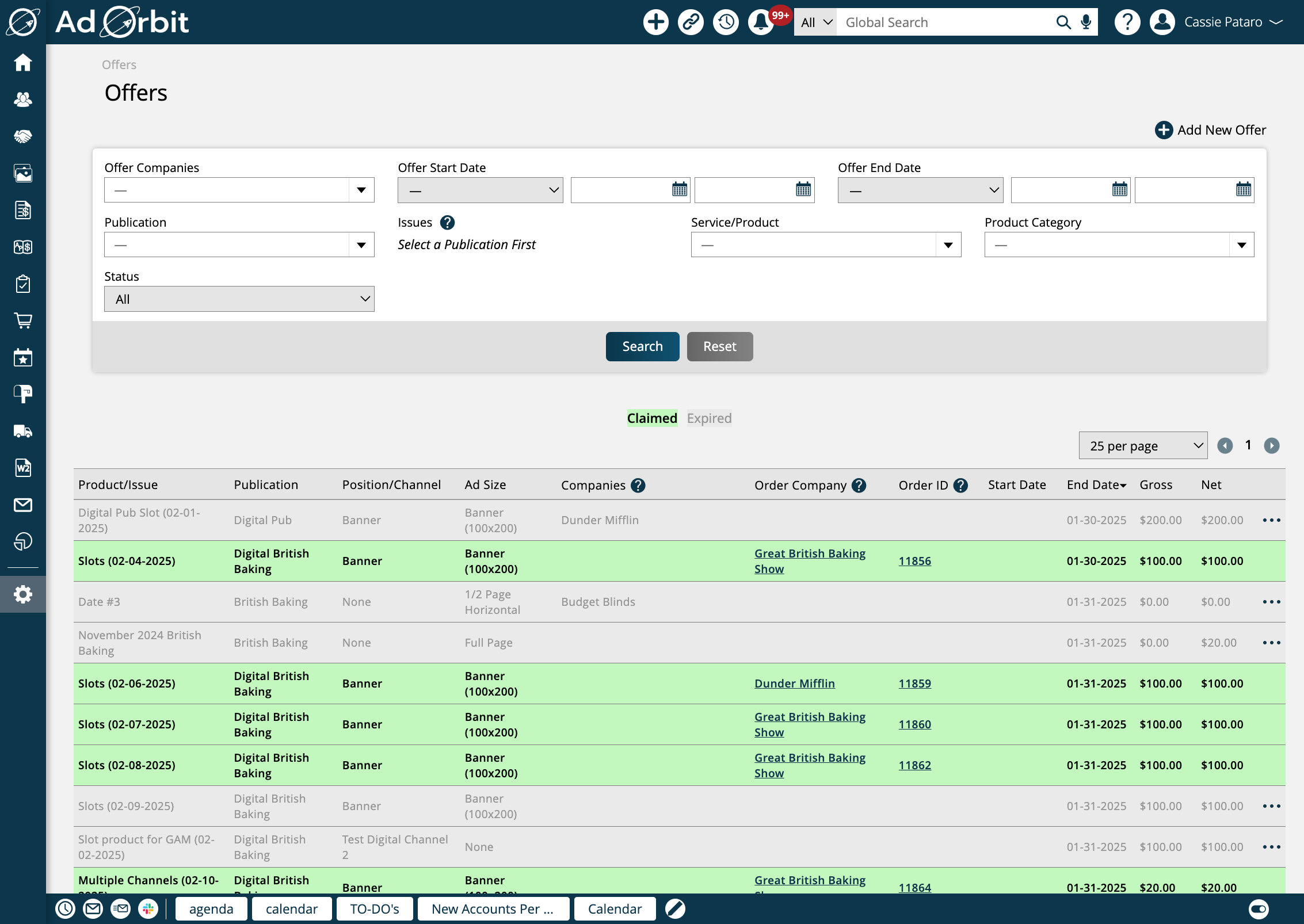The height and width of the screenshot is (924, 1304).
Task: Click the delivery truck sidebar icon
Action: coord(23,431)
